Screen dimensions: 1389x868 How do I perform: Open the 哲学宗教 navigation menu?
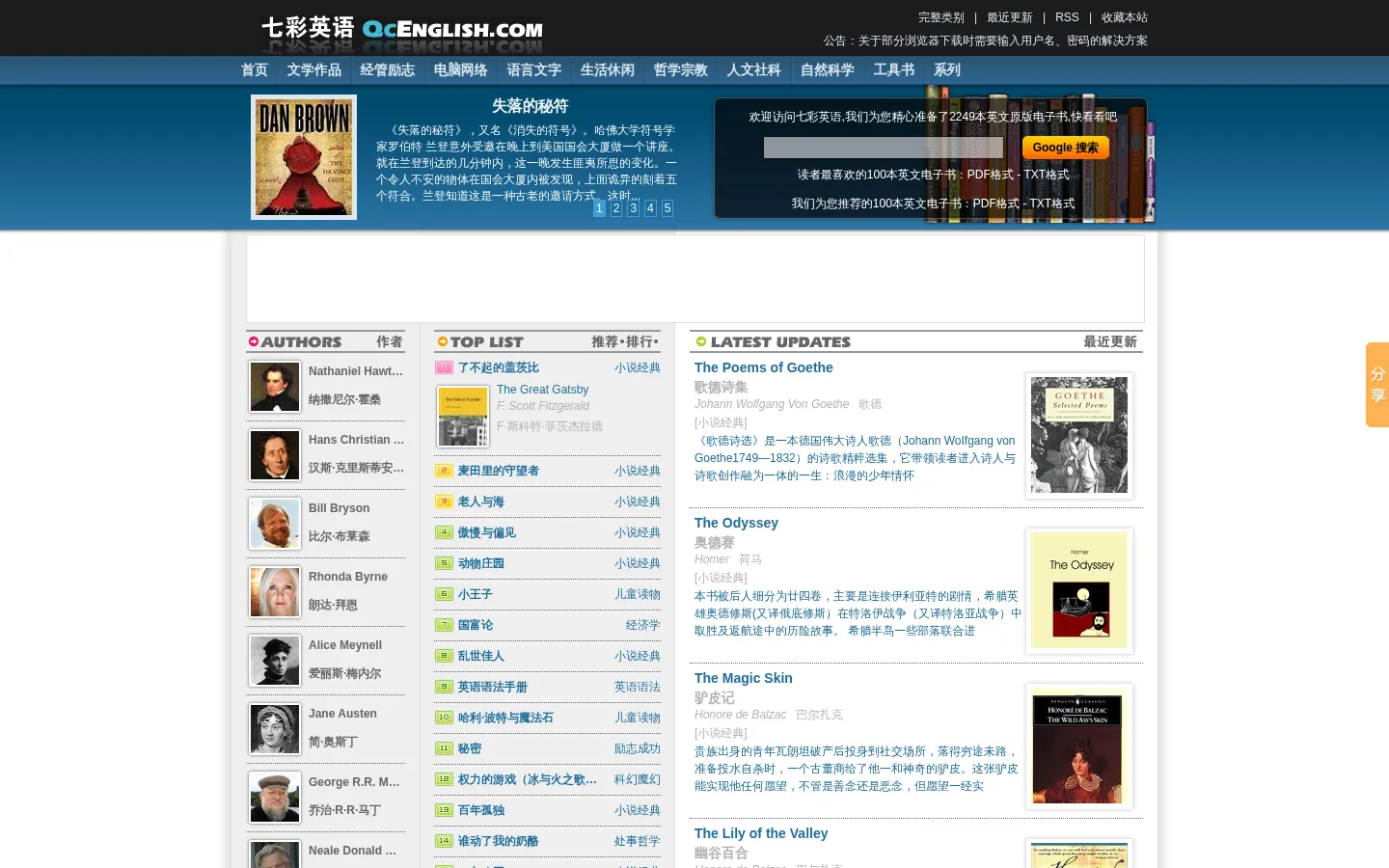pos(681,70)
